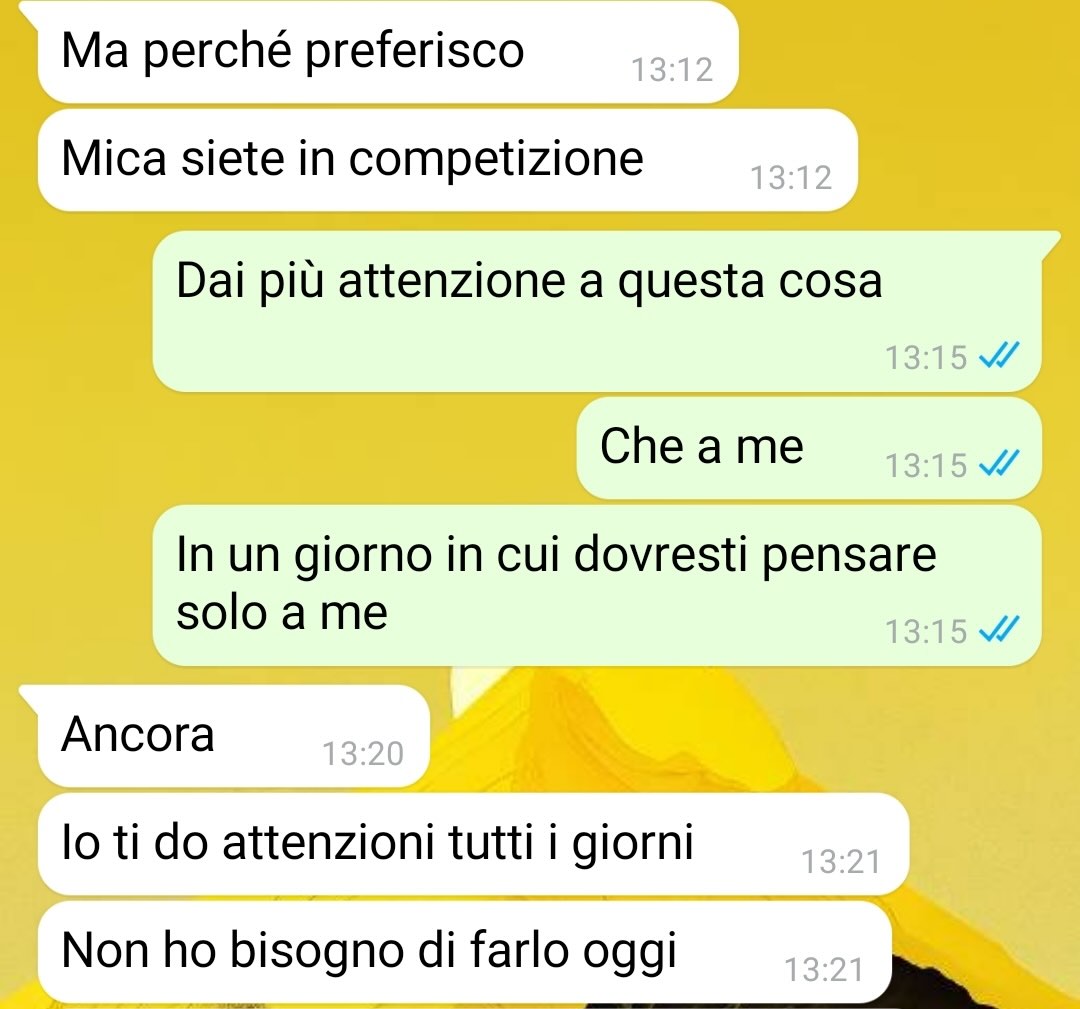Tap the "In un giorno in cui dovresti pensare" message
Image resolution: width=1080 pixels, height=1009 pixels.
pos(596,585)
